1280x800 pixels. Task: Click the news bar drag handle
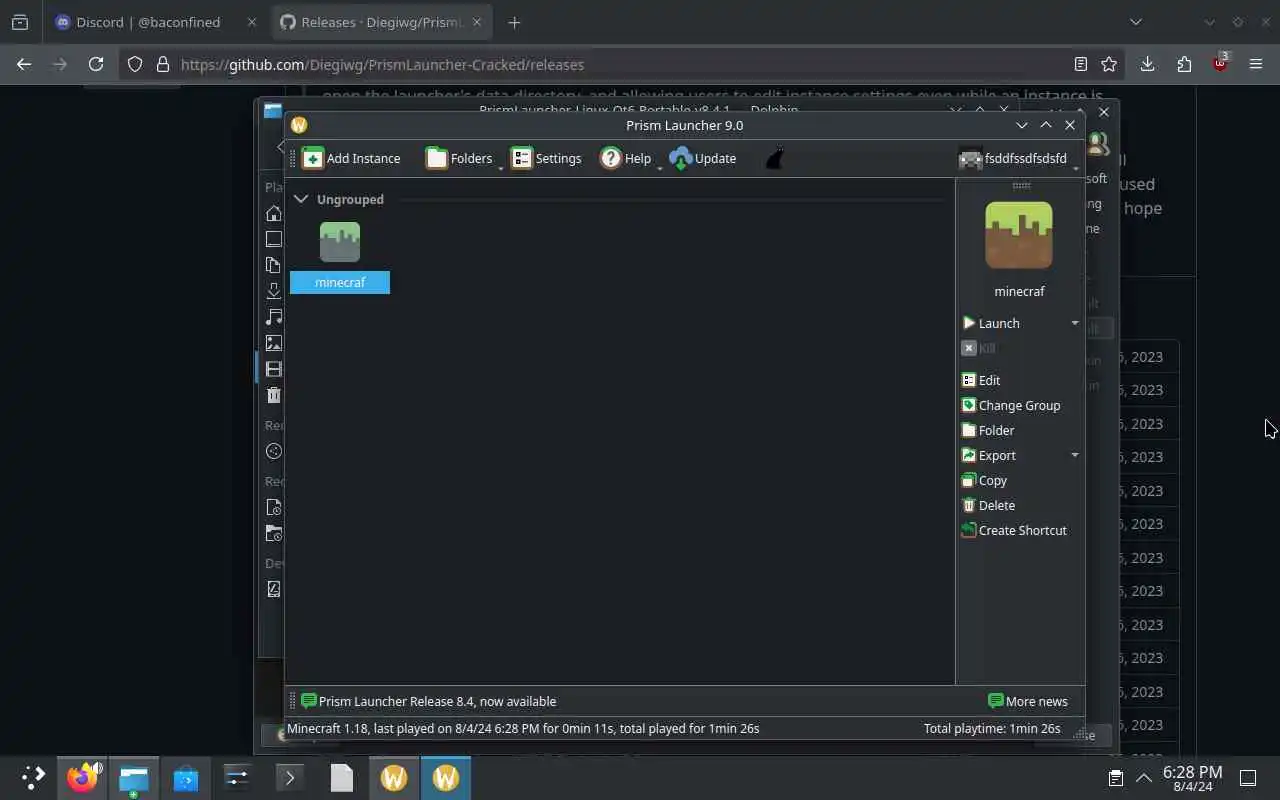tap(293, 701)
